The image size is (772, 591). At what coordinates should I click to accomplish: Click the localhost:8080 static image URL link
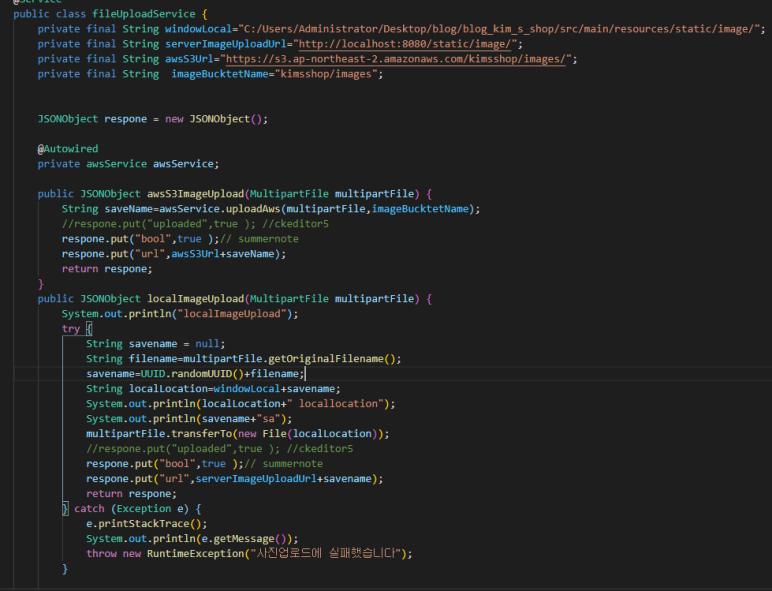(x=405, y=44)
